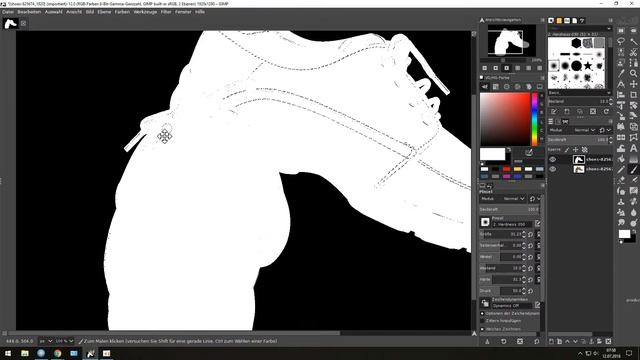Select the Paths tool
Image resolution: width=640 pixels, height=360 pixels.
[633, 63]
